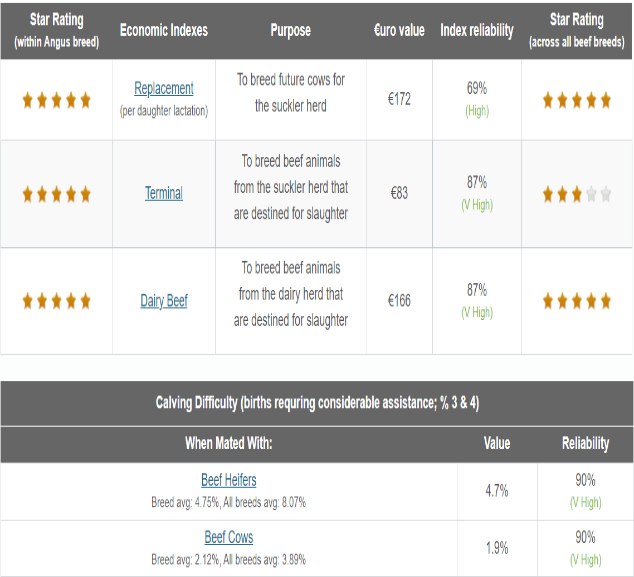634x577 pixels.
Task: Select the €172 Replacement value cell
Action: (x=399, y=99)
